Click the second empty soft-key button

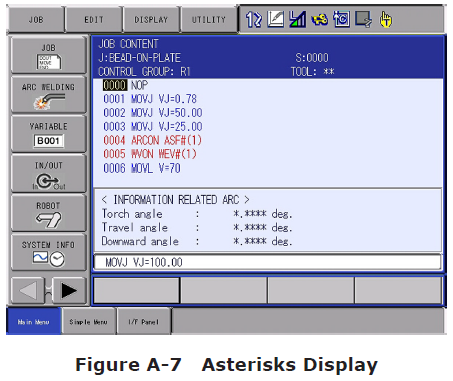pos(224,290)
